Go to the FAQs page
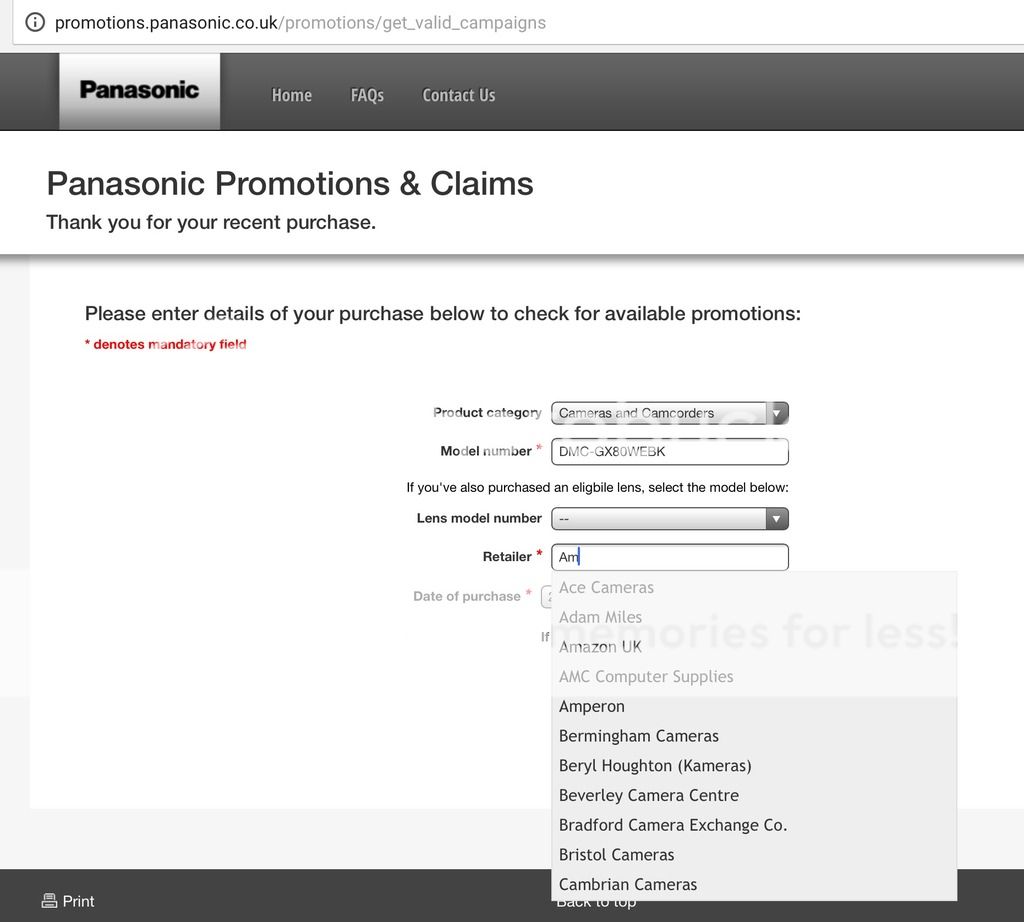Viewport: 1024px width, 922px height. [x=367, y=95]
